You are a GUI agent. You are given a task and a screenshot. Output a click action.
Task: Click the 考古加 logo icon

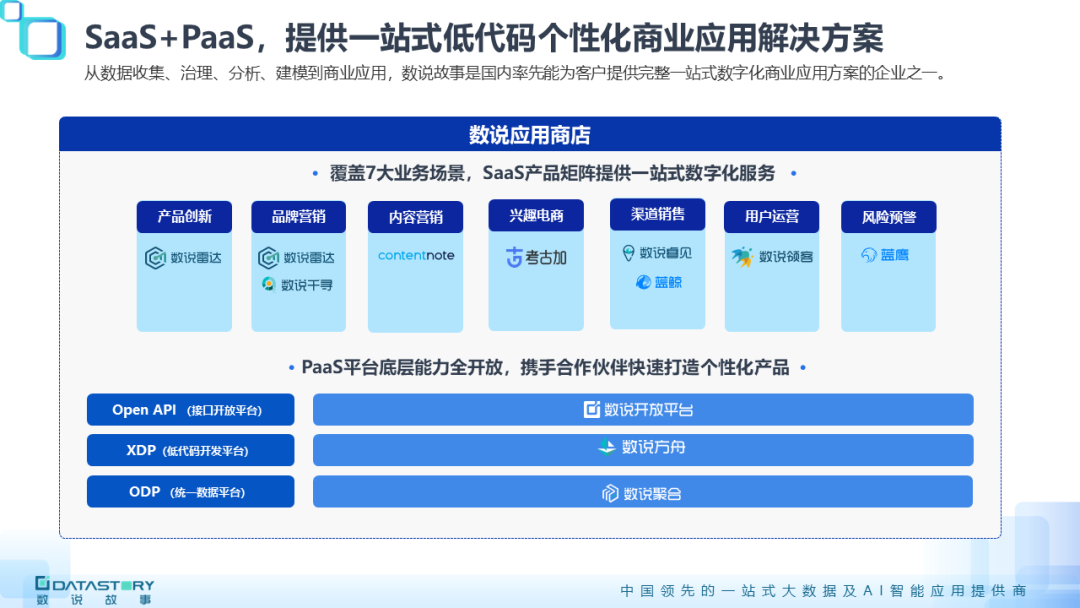coord(514,258)
